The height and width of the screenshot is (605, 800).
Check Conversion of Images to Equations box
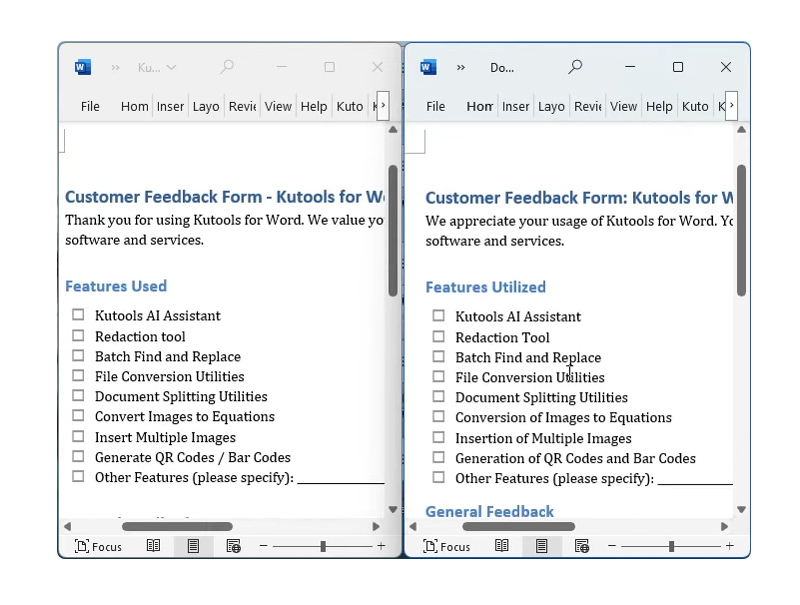[x=438, y=416]
